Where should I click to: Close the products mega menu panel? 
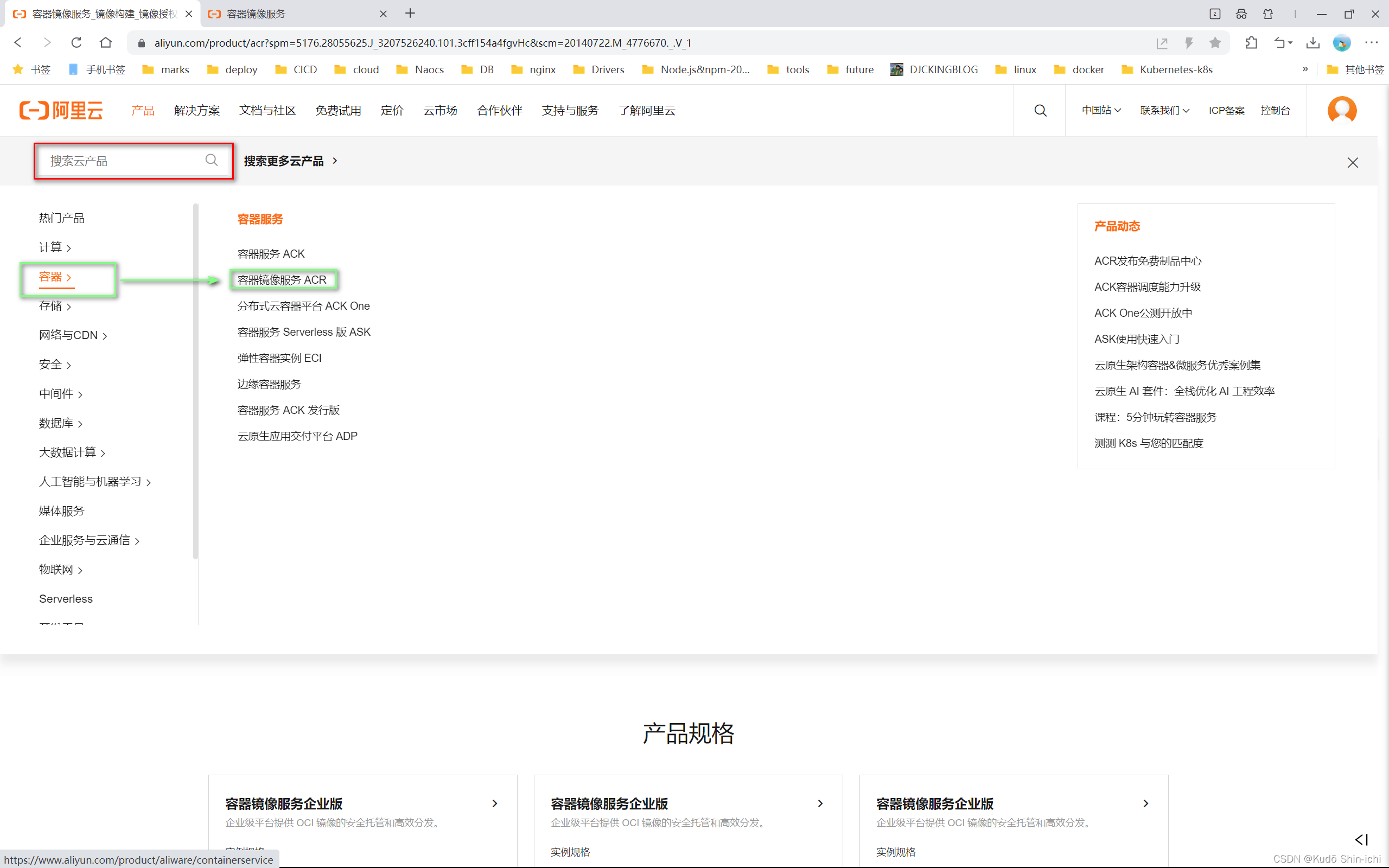[1352, 163]
